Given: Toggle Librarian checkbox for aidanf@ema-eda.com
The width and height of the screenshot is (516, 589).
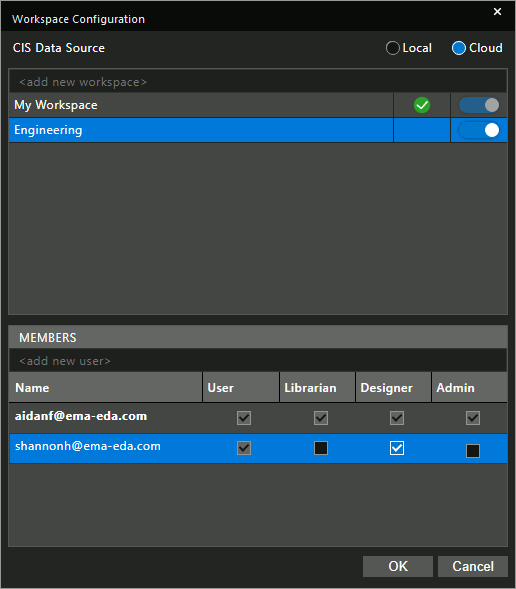Looking at the screenshot, I should (321, 418).
